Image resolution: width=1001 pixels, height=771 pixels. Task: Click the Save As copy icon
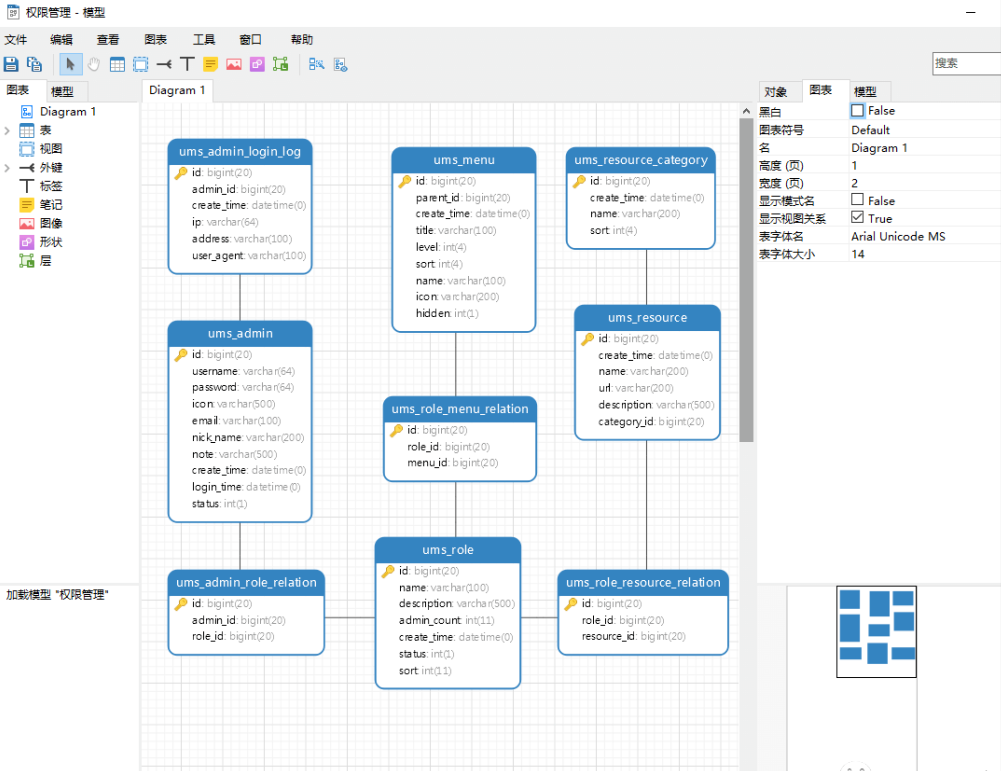click(x=34, y=64)
